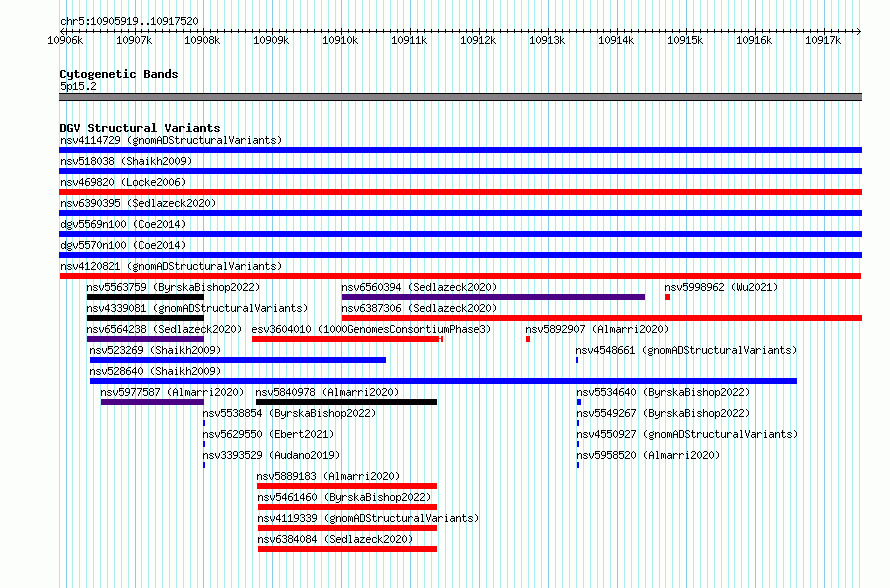Click ruler position 10908k

(x=203, y=40)
